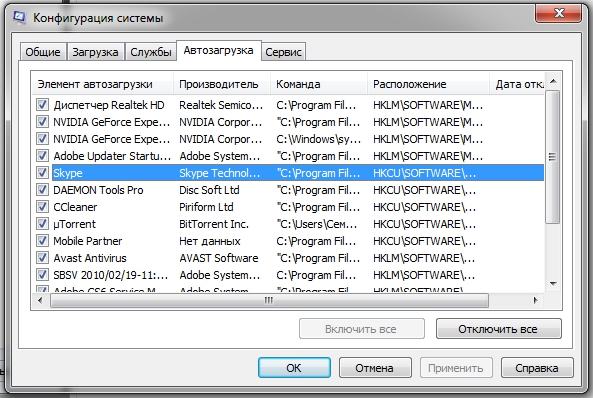Image resolution: width=593 pixels, height=398 pixels.
Task: Click the Применить button
Action: click(456, 368)
